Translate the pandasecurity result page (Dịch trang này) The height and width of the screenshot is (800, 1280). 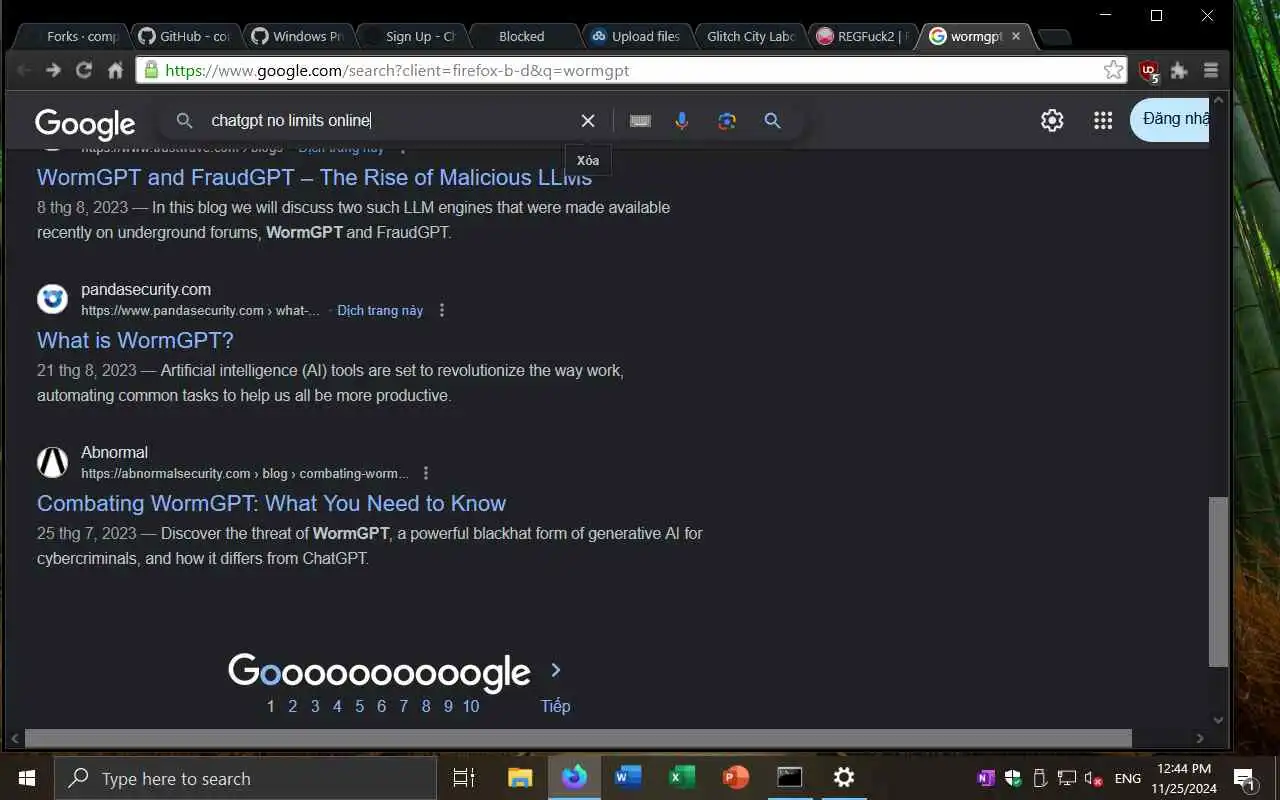pyautogui.click(x=380, y=310)
